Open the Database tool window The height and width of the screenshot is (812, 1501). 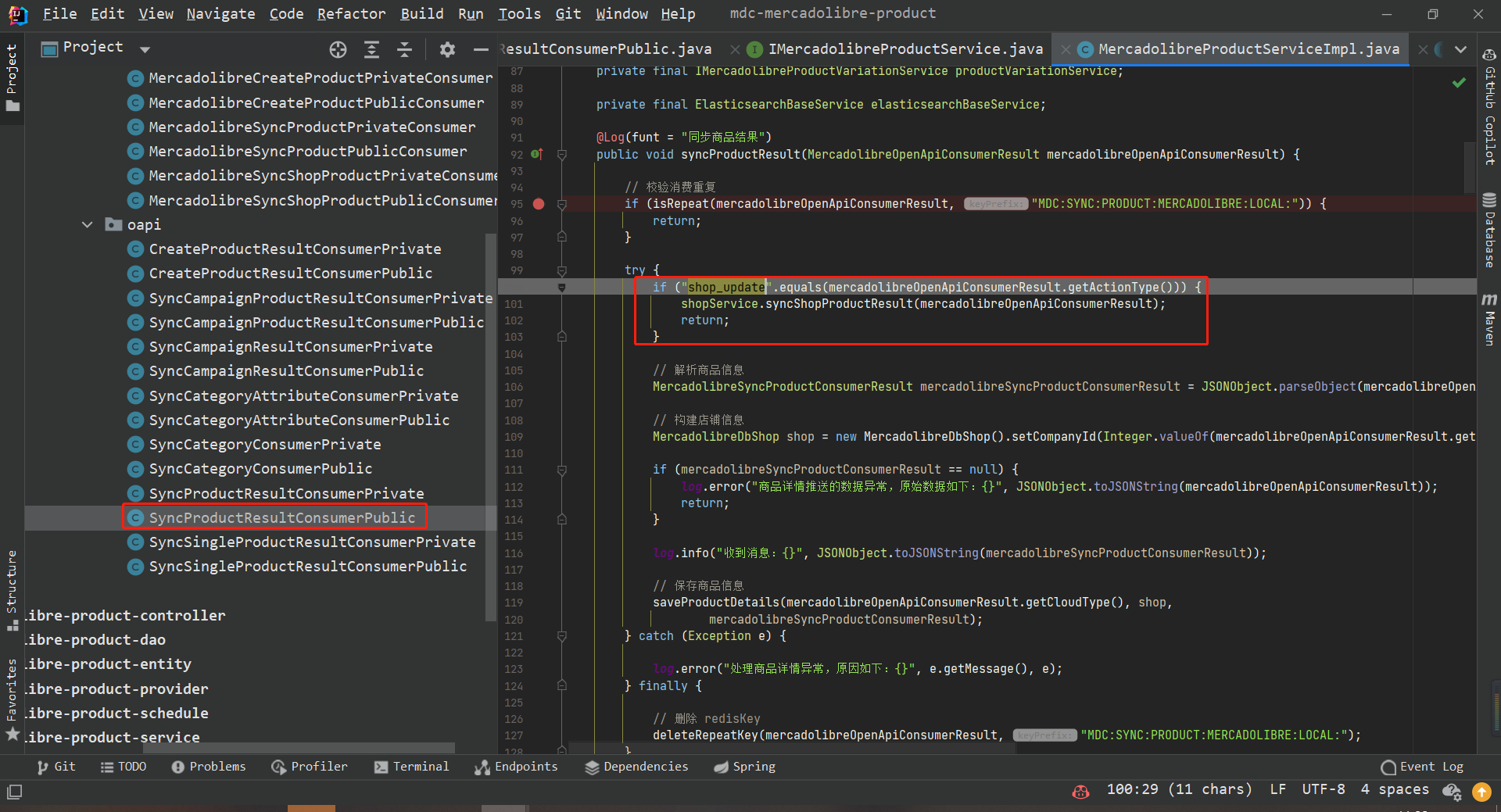pos(1489,230)
